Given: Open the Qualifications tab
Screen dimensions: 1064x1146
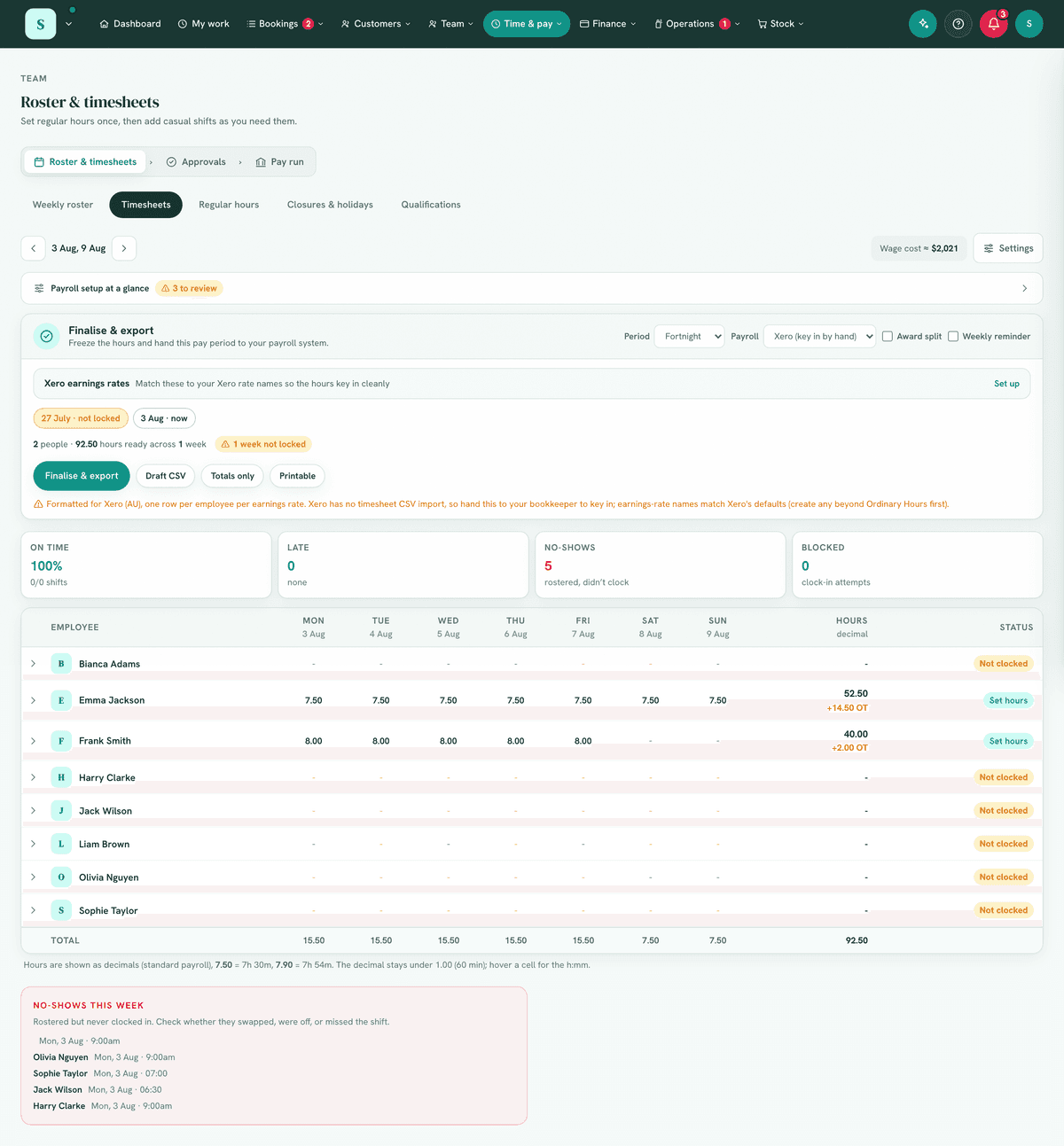Looking at the screenshot, I should click(x=431, y=205).
